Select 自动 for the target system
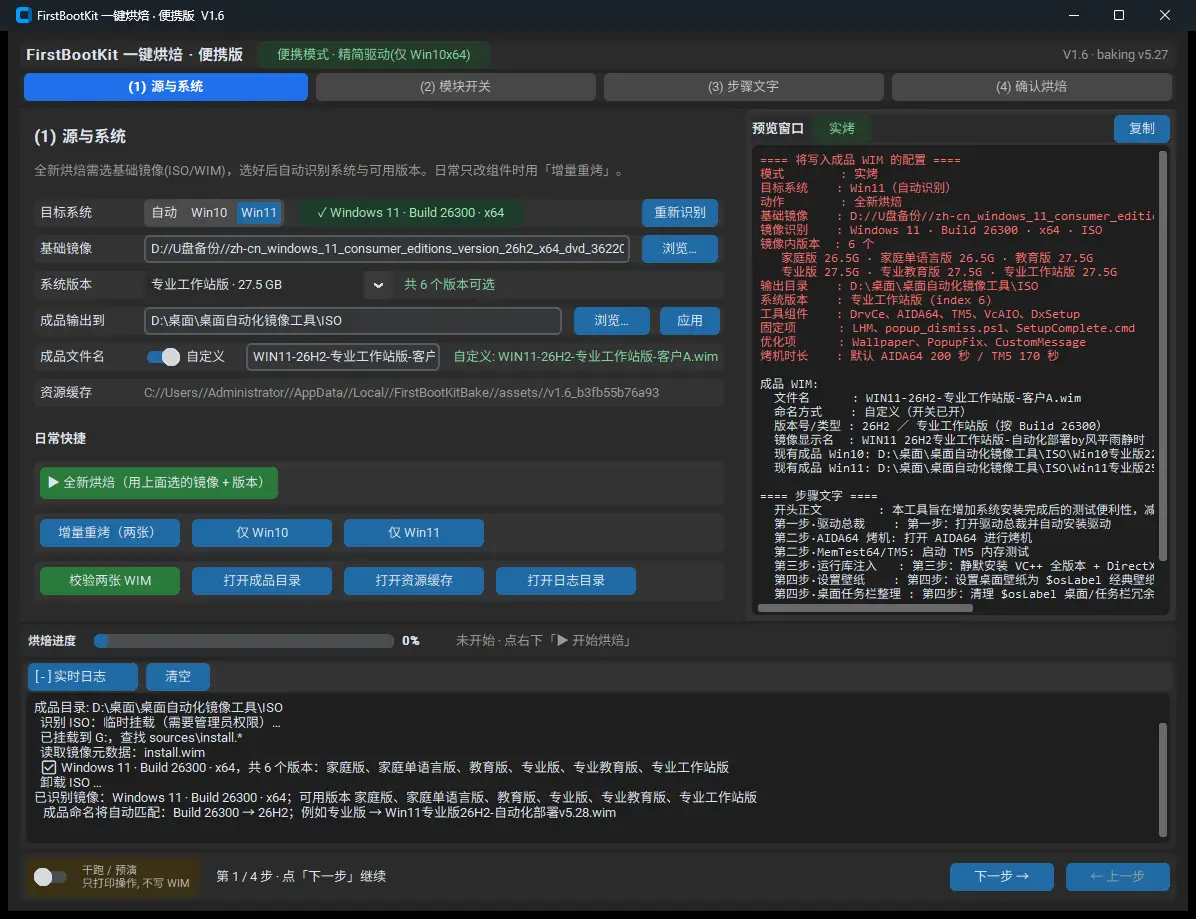 (164, 212)
